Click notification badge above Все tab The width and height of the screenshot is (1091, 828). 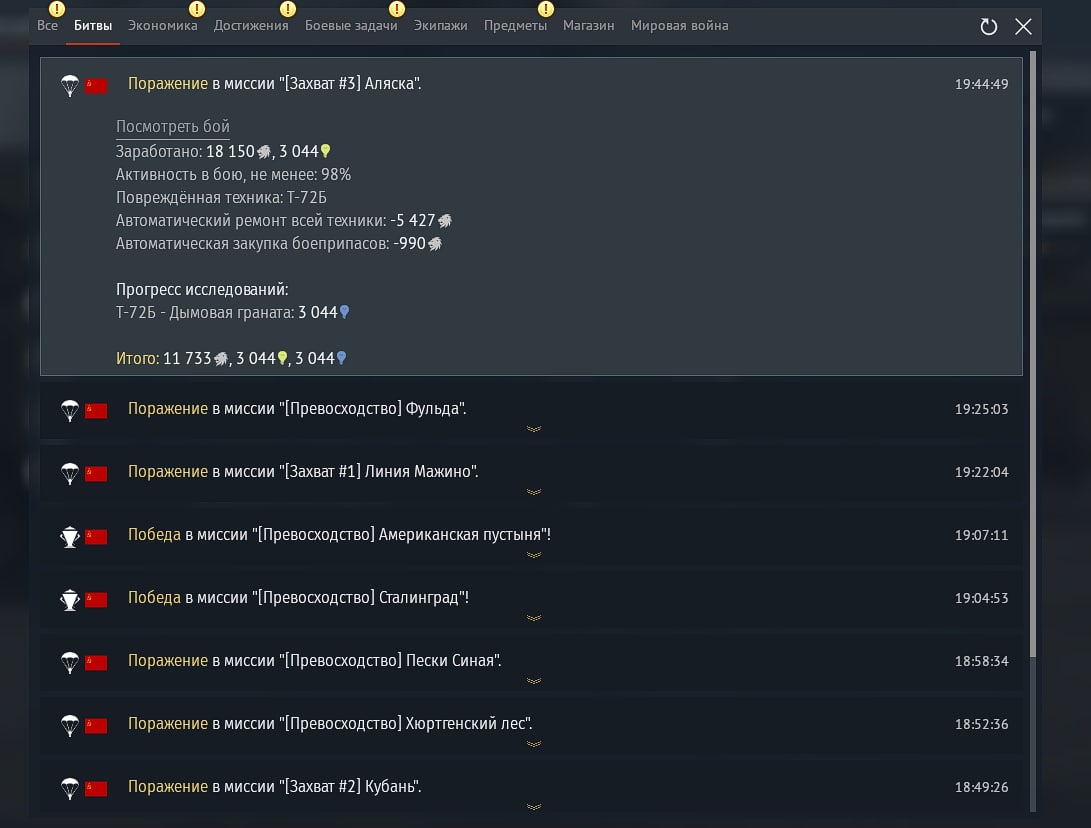[x=56, y=9]
